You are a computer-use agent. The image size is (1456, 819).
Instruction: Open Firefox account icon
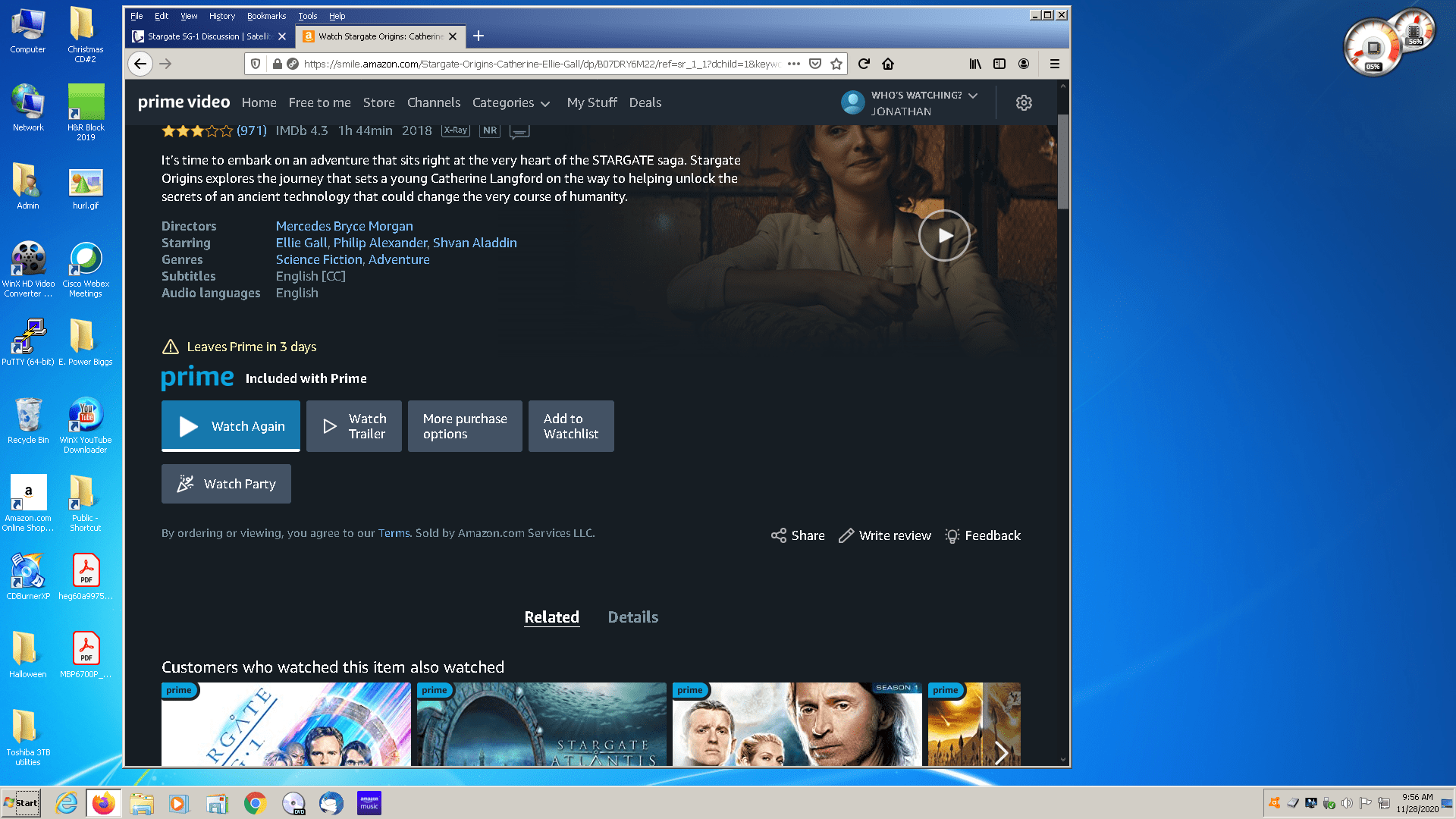coord(1024,64)
